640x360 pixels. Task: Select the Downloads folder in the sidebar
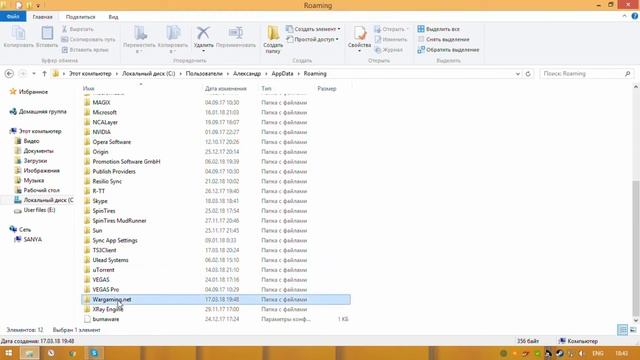pyautogui.click(x=35, y=161)
